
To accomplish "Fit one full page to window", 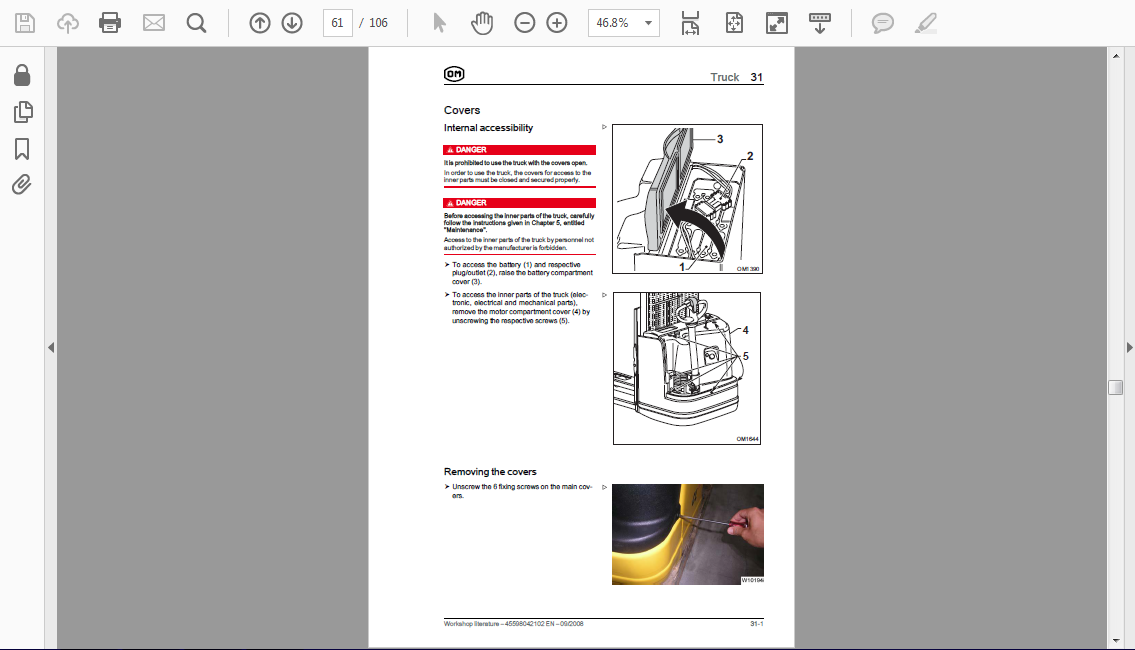I will coord(734,23).
